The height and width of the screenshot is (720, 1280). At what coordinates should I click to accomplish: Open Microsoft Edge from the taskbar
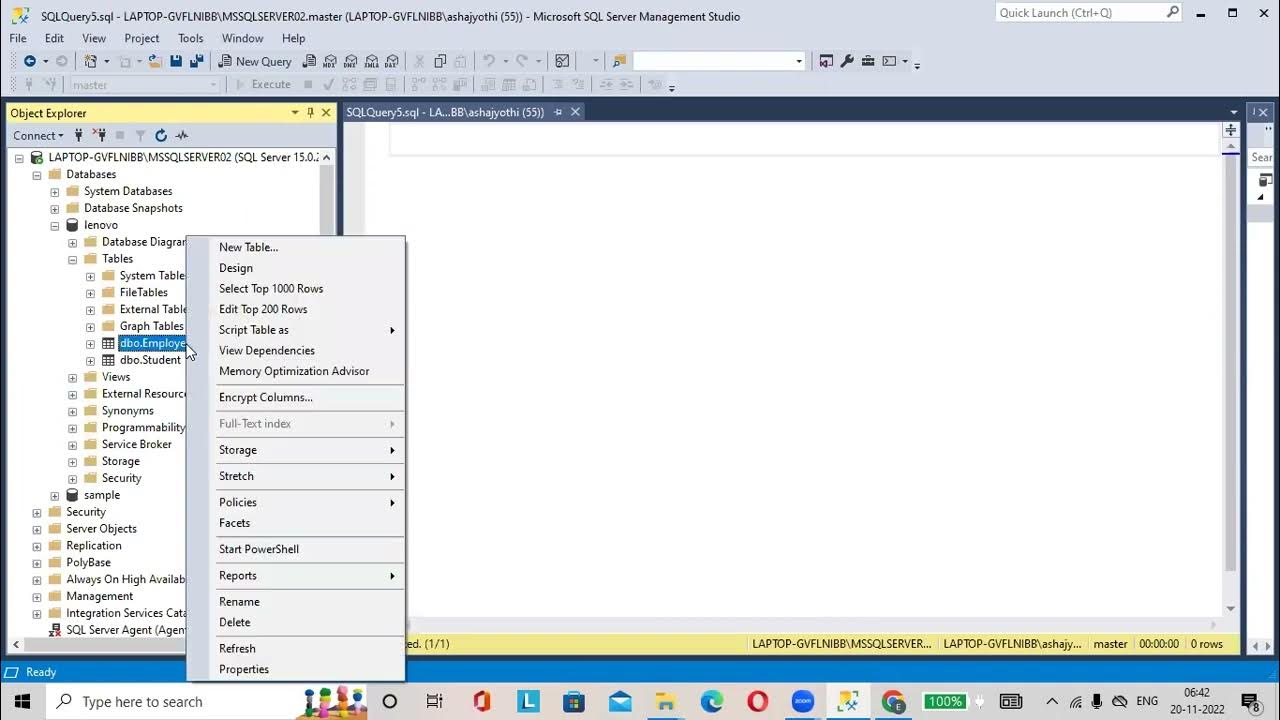point(711,701)
